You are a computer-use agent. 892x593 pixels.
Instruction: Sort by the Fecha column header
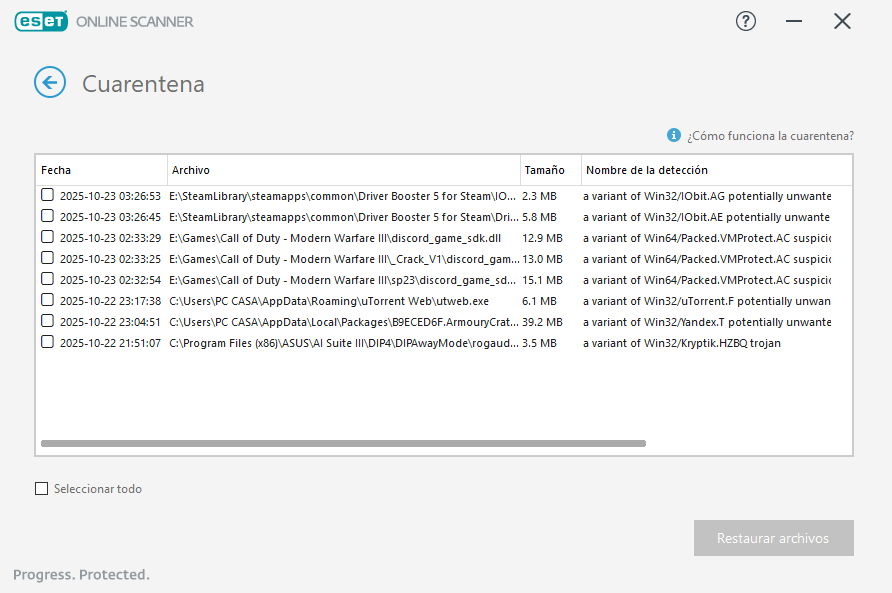coord(100,170)
